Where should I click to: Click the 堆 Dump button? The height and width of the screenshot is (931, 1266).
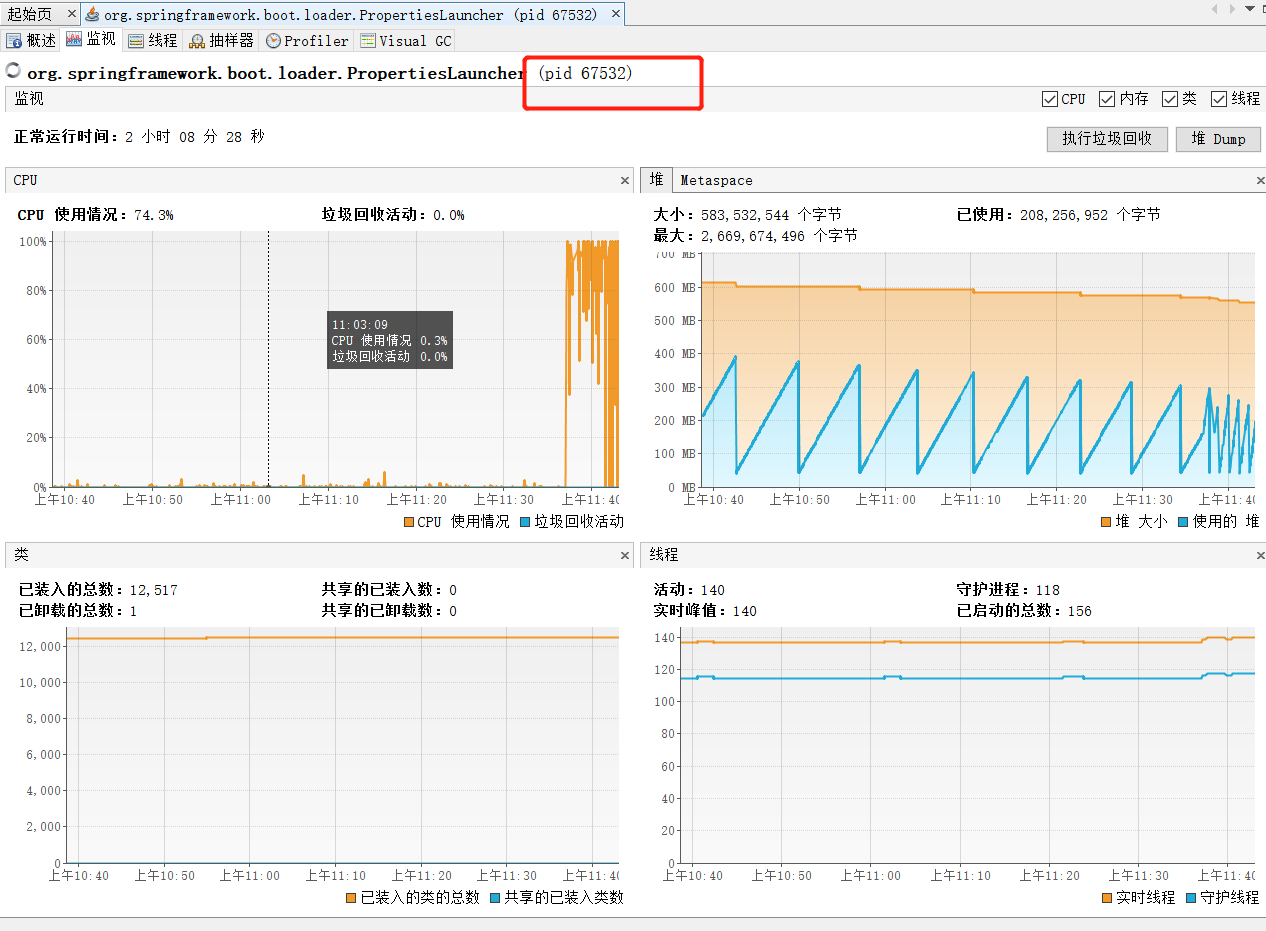[x=1218, y=139]
